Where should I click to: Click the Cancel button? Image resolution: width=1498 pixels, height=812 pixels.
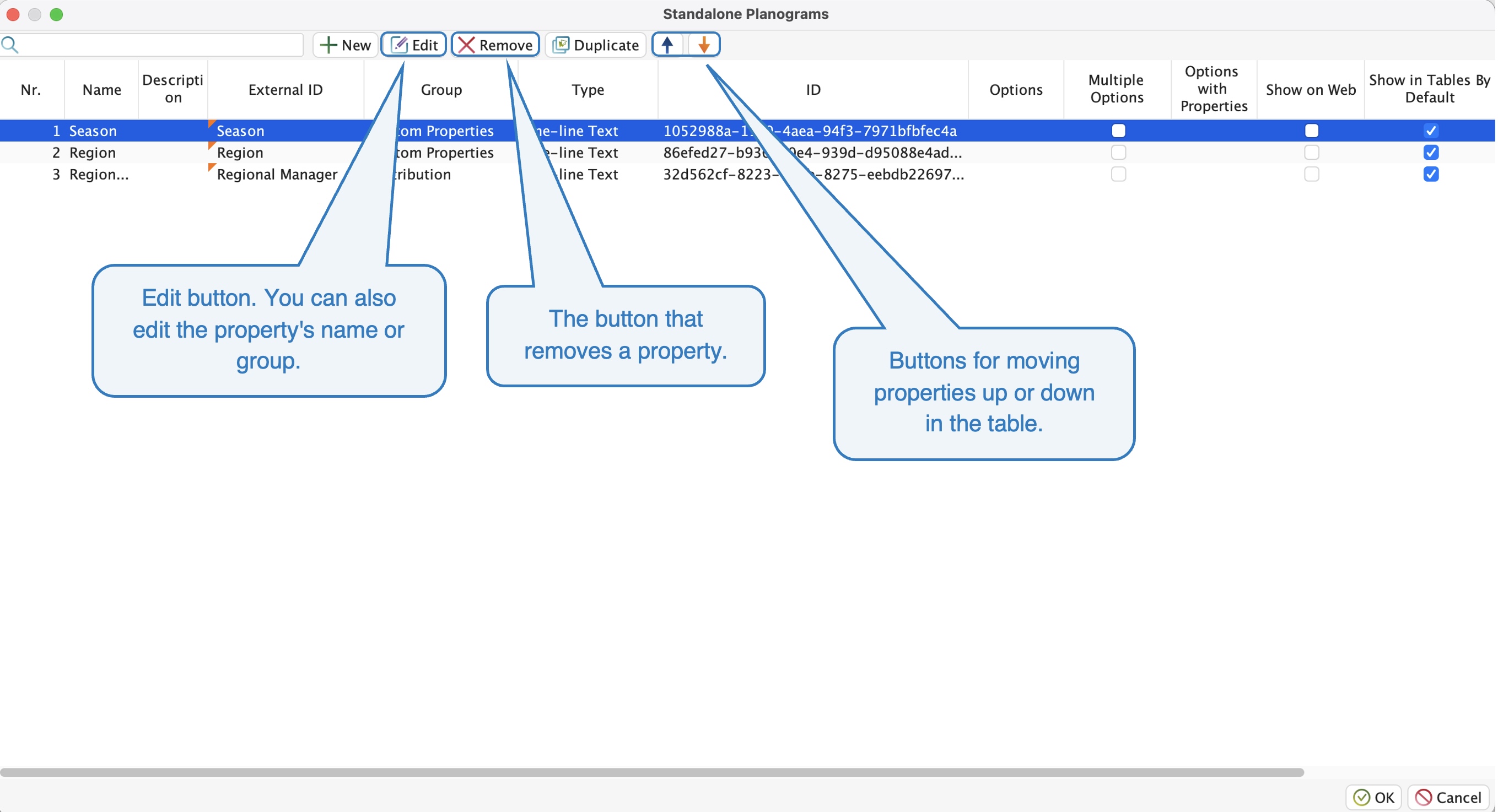point(1448,797)
